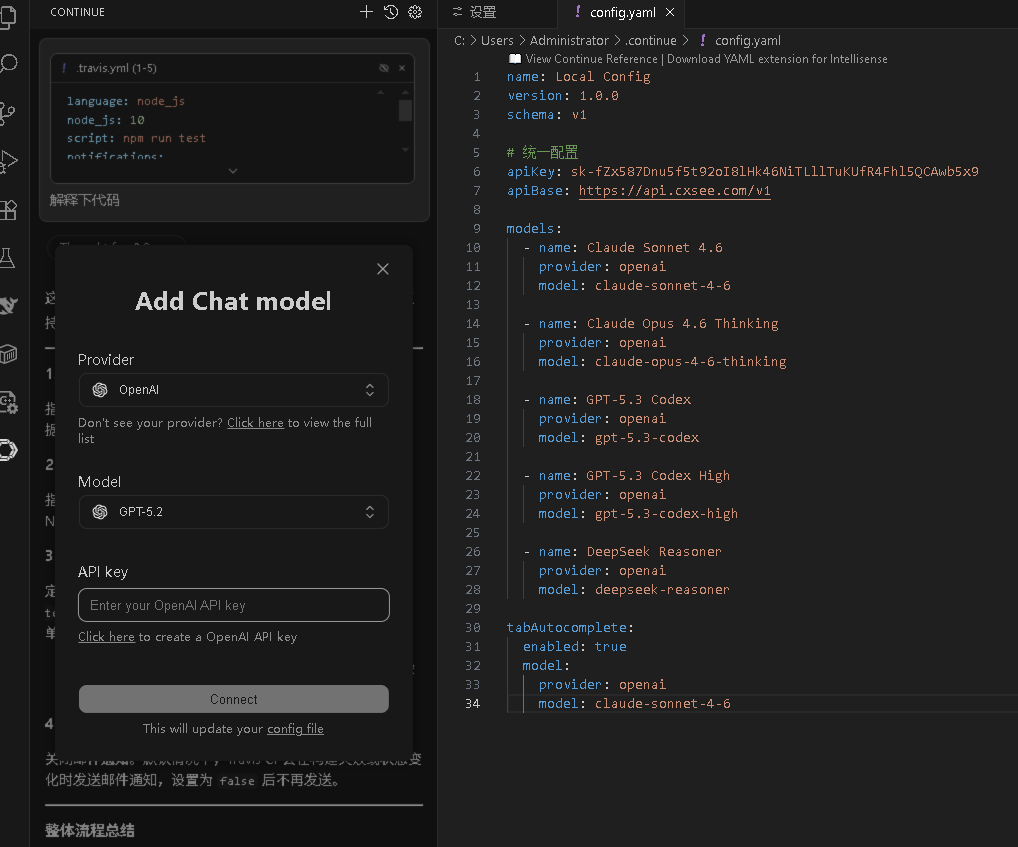This screenshot has width=1018, height=847.
Task: Open the Provider dropdown showing OpenAI
Action: 233,390
